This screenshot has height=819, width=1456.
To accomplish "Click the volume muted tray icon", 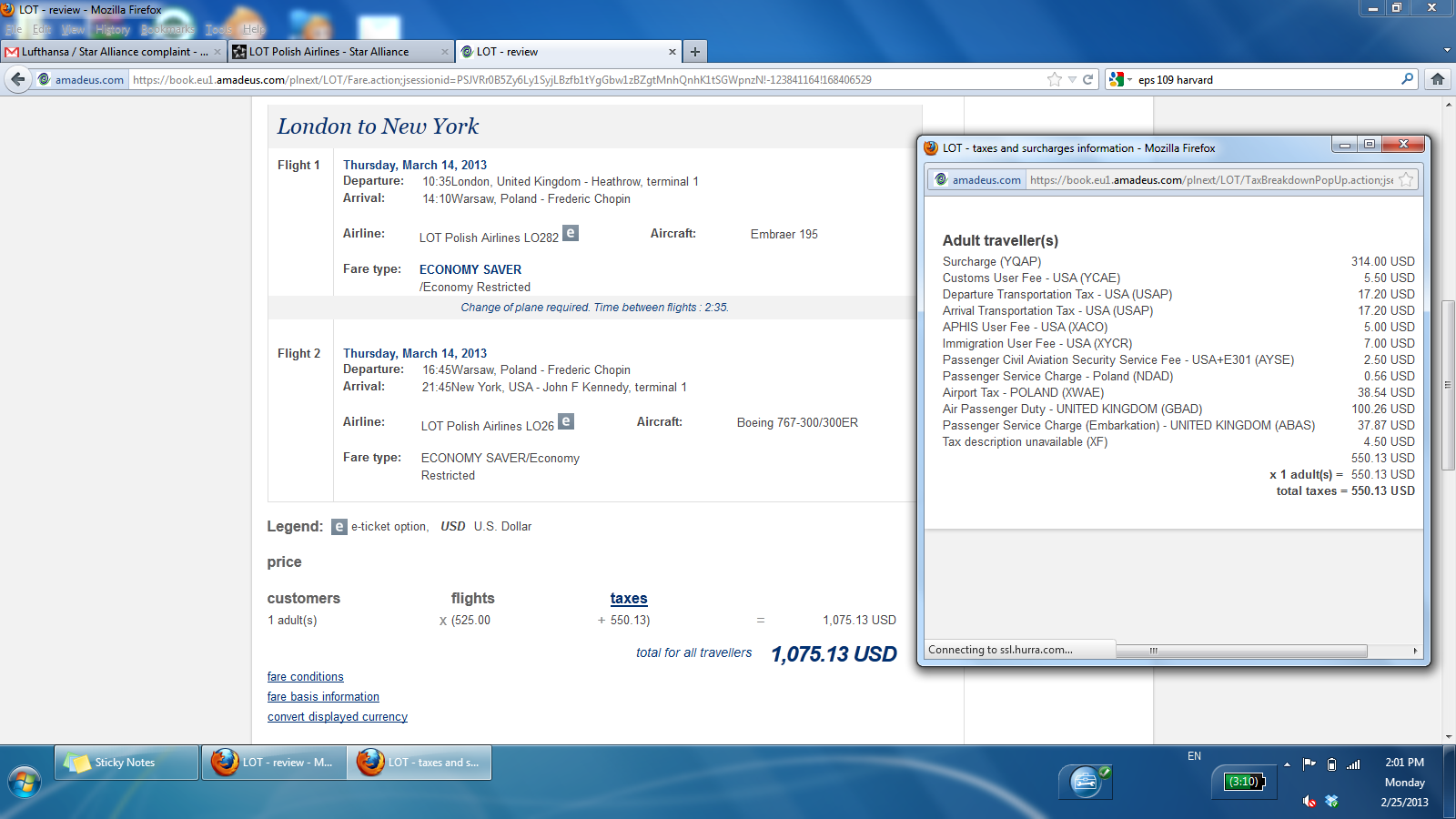I will 1309,801.
